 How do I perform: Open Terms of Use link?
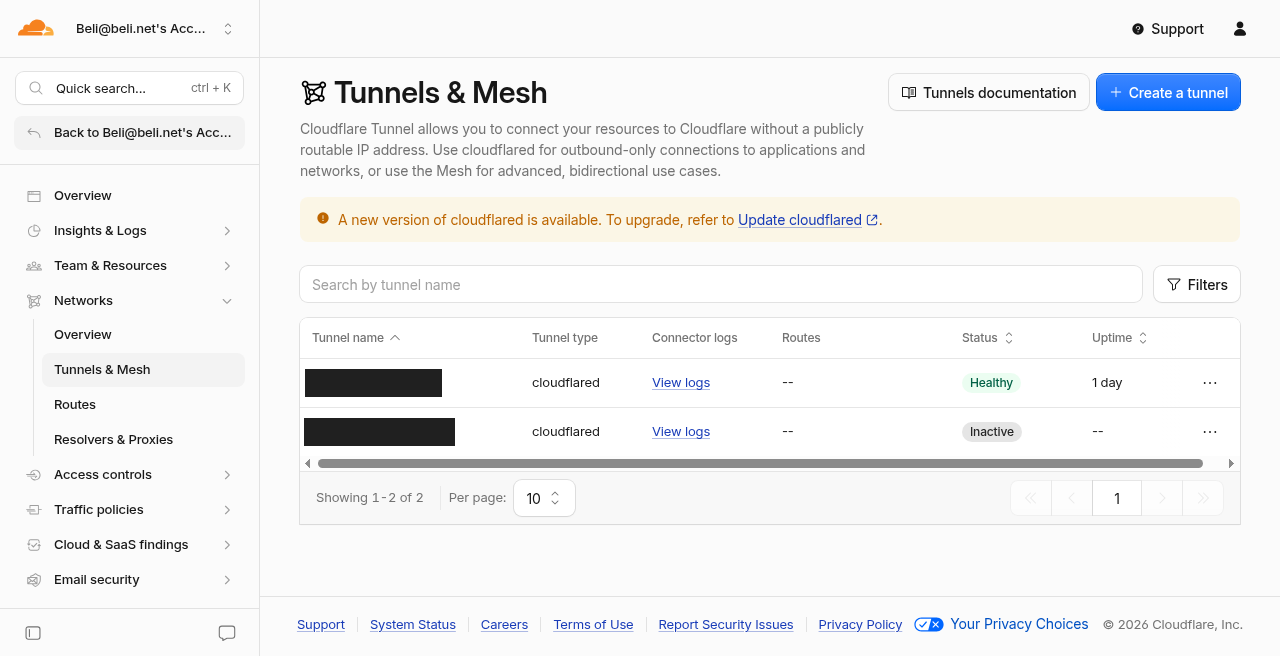pyautogui.click(x=593, y=625)
